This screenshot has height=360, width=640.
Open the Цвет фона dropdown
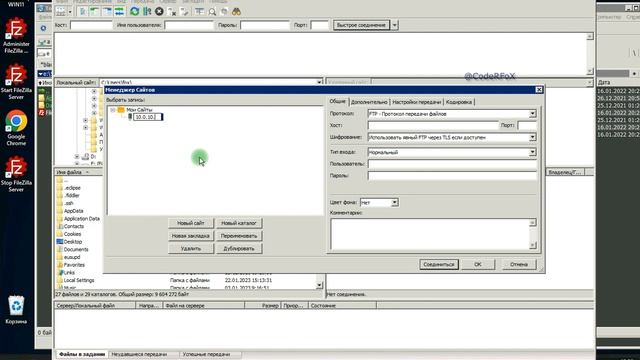(x=394, y=202)
